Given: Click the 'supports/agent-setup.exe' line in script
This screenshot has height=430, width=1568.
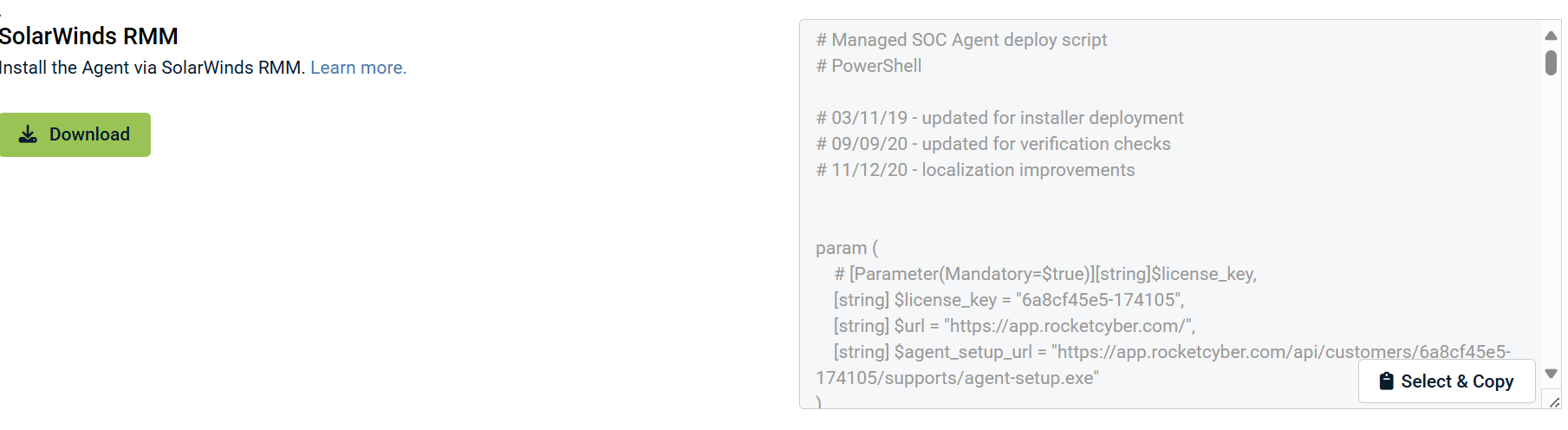Looking at the screenshot, I should click(957, 378).
